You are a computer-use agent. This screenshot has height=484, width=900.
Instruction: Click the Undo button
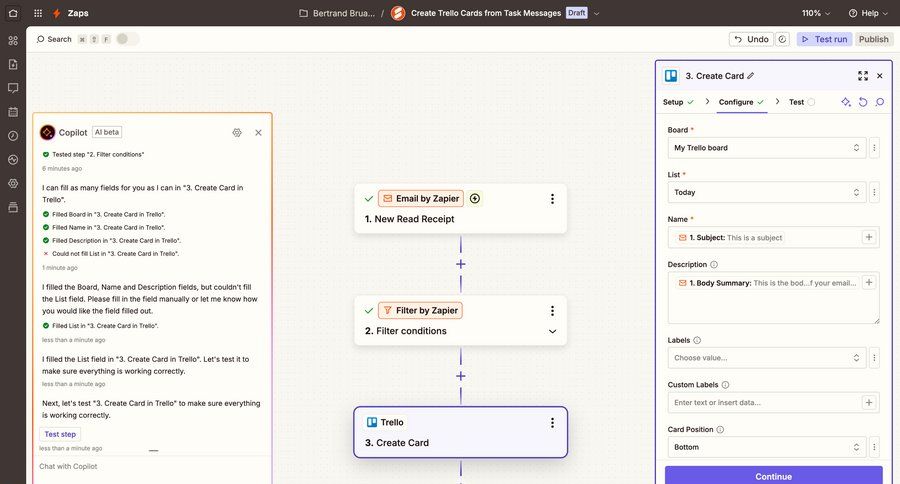(751, 39)
